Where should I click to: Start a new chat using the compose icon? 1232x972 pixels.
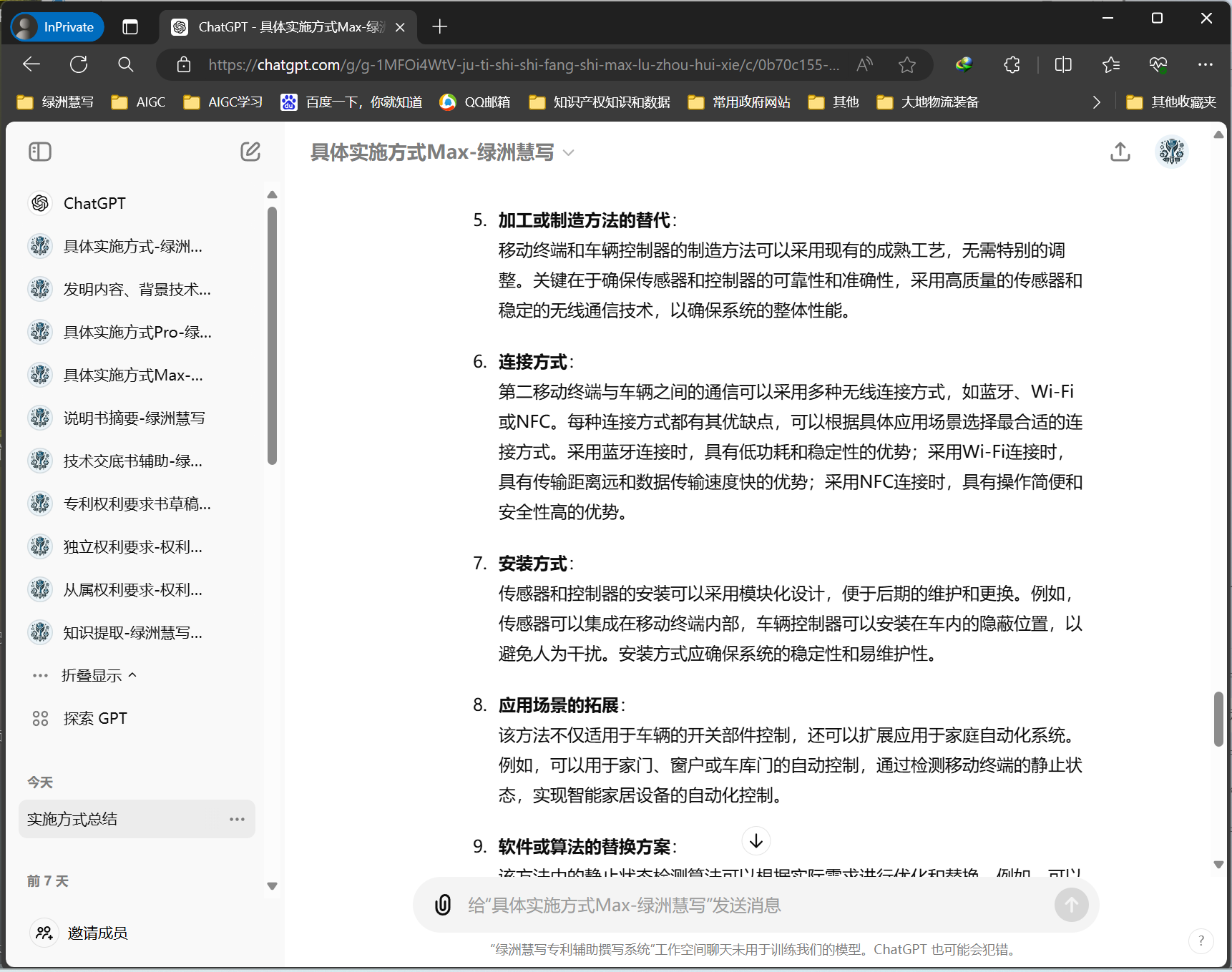(250, 152)
